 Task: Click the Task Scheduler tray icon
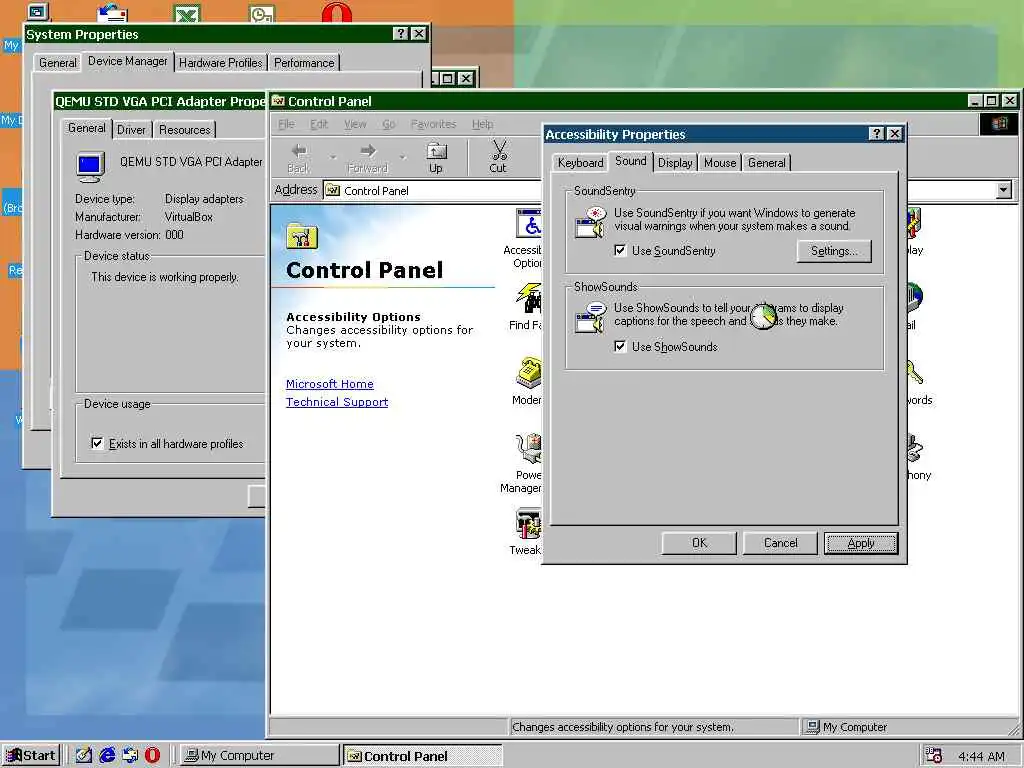tap(934, 756)
